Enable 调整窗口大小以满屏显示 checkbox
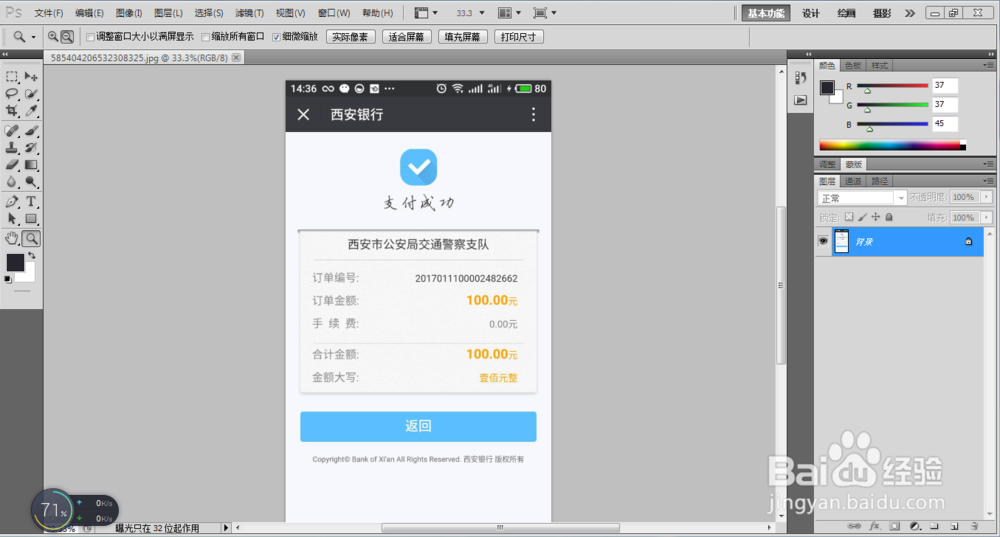The image size is (1000, 537). pyautogui.click(x=90, y=37)
